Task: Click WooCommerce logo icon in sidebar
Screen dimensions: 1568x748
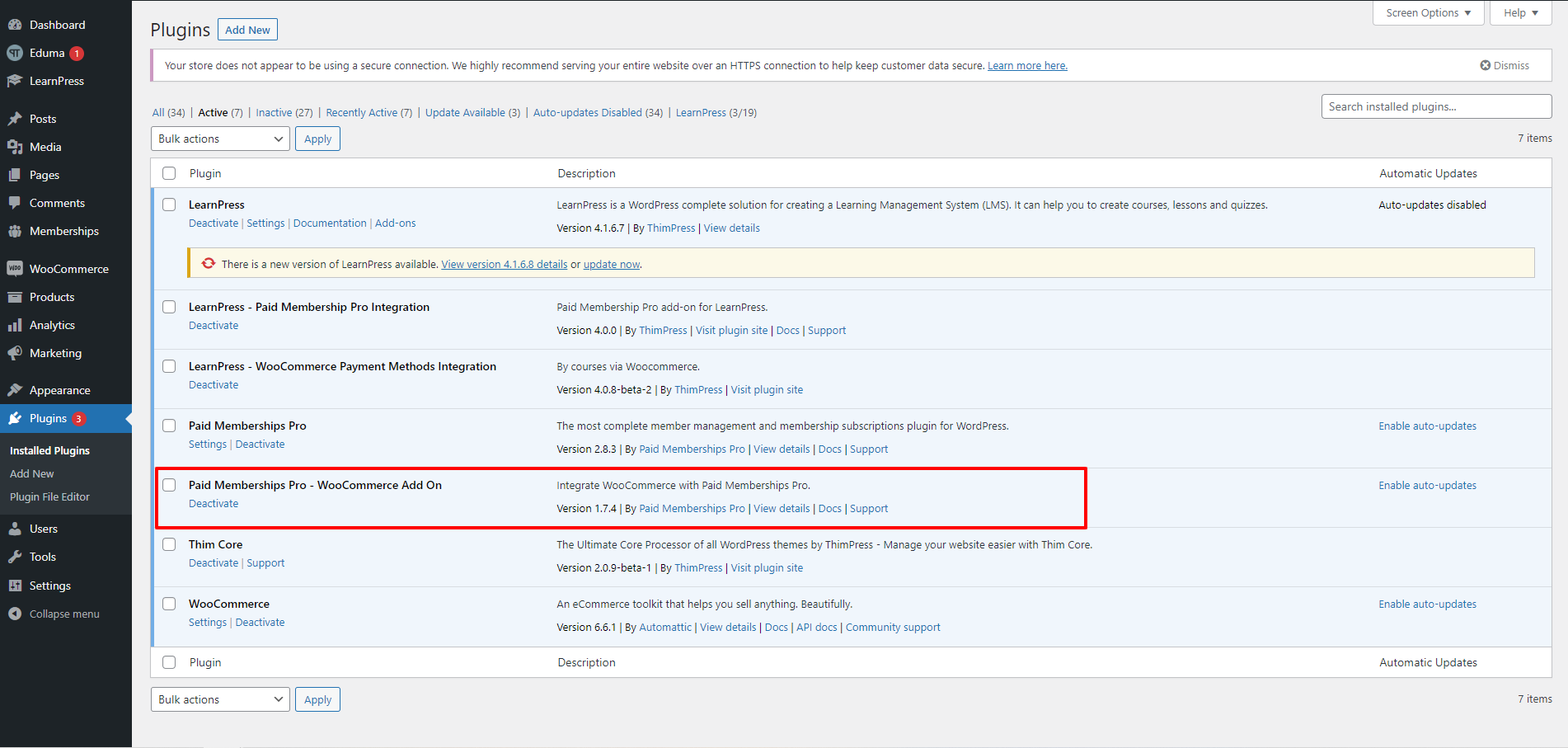Action: click(x=15, y=269)
